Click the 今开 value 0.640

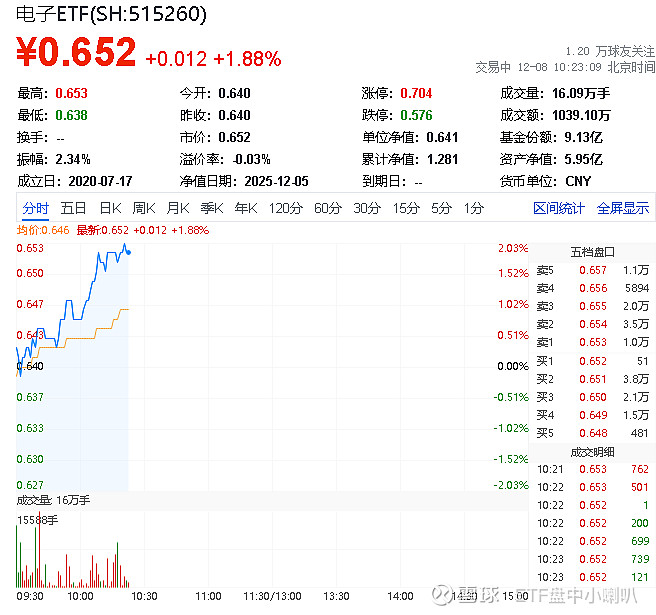tap(234, 93)
